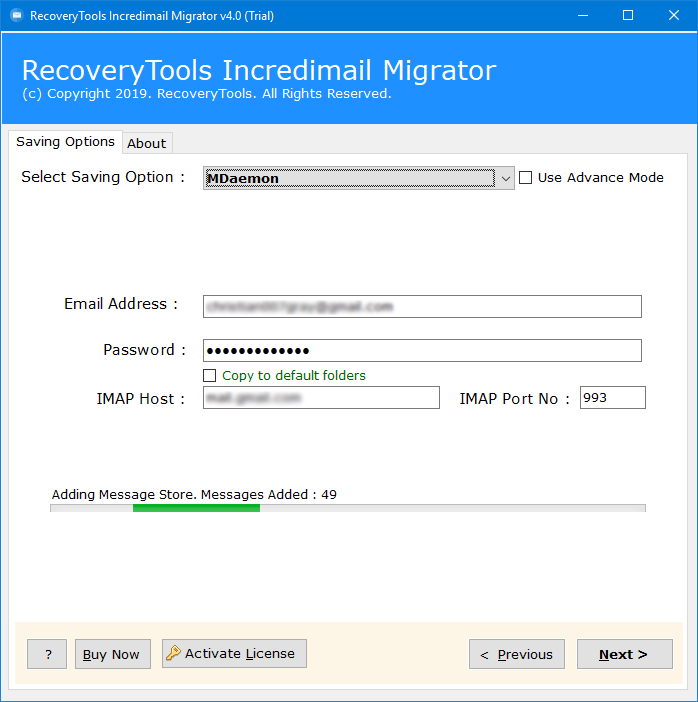698x702 pixels.
Task: Click the green message progress bar
Action: [x=348, y=508]
